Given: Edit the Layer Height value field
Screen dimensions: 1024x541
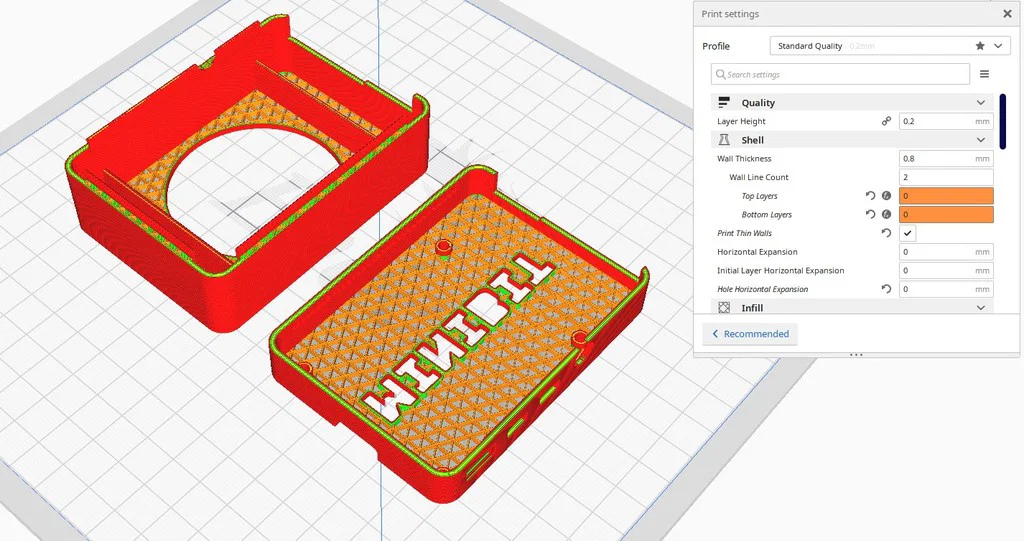Looking at the screenshot, I should (x=946, y=122).
